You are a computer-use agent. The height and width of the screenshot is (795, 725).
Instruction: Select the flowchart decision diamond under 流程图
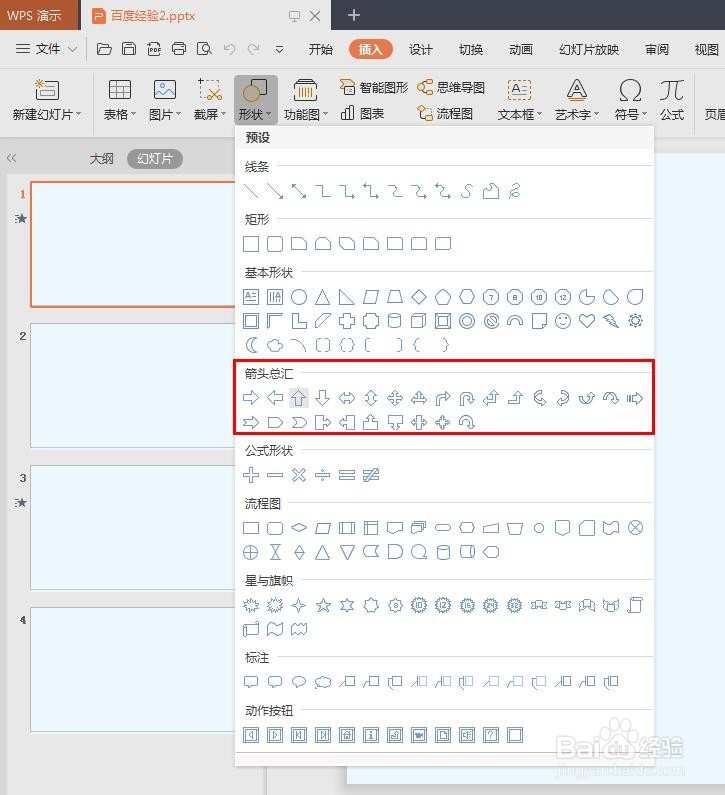click(299, 528)
